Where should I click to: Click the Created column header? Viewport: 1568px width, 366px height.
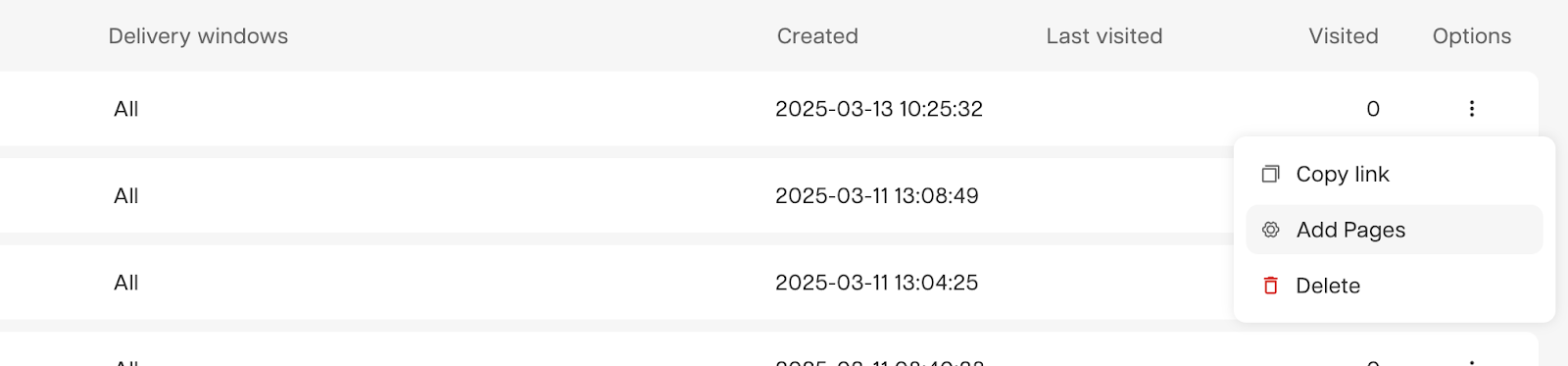coord(817,36)
